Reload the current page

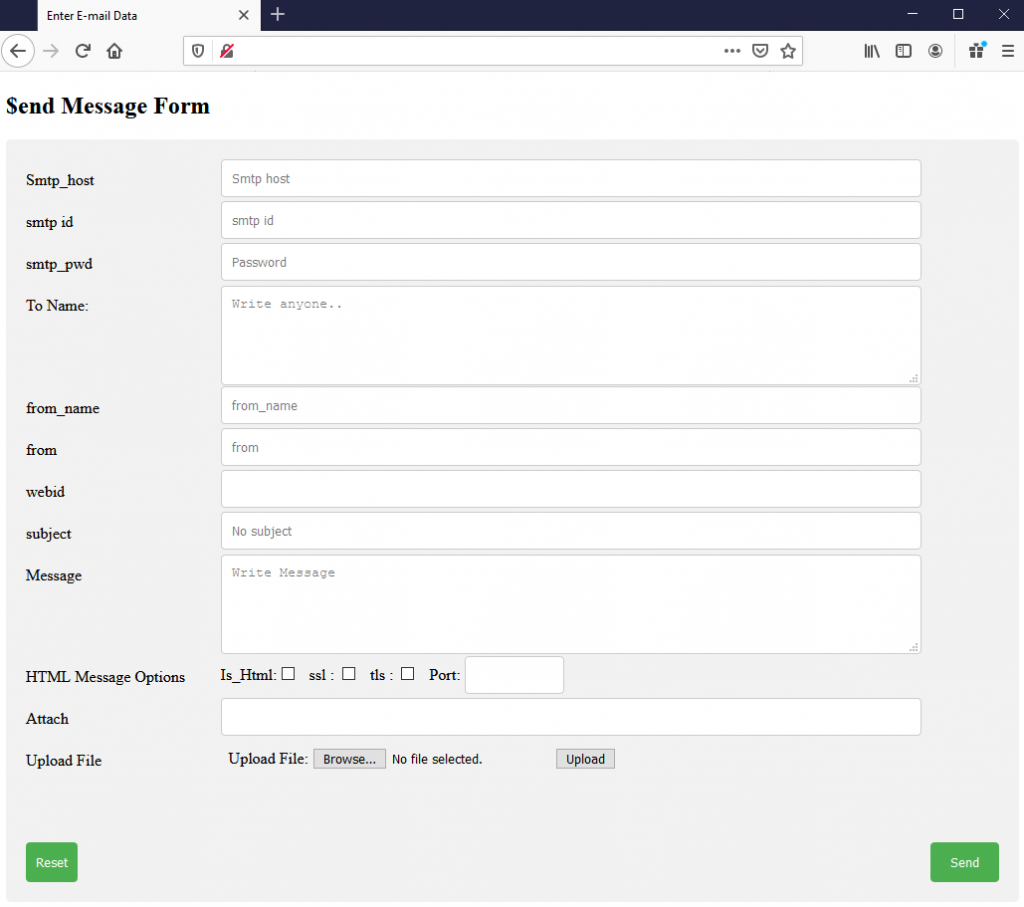[x=82, y=51]
